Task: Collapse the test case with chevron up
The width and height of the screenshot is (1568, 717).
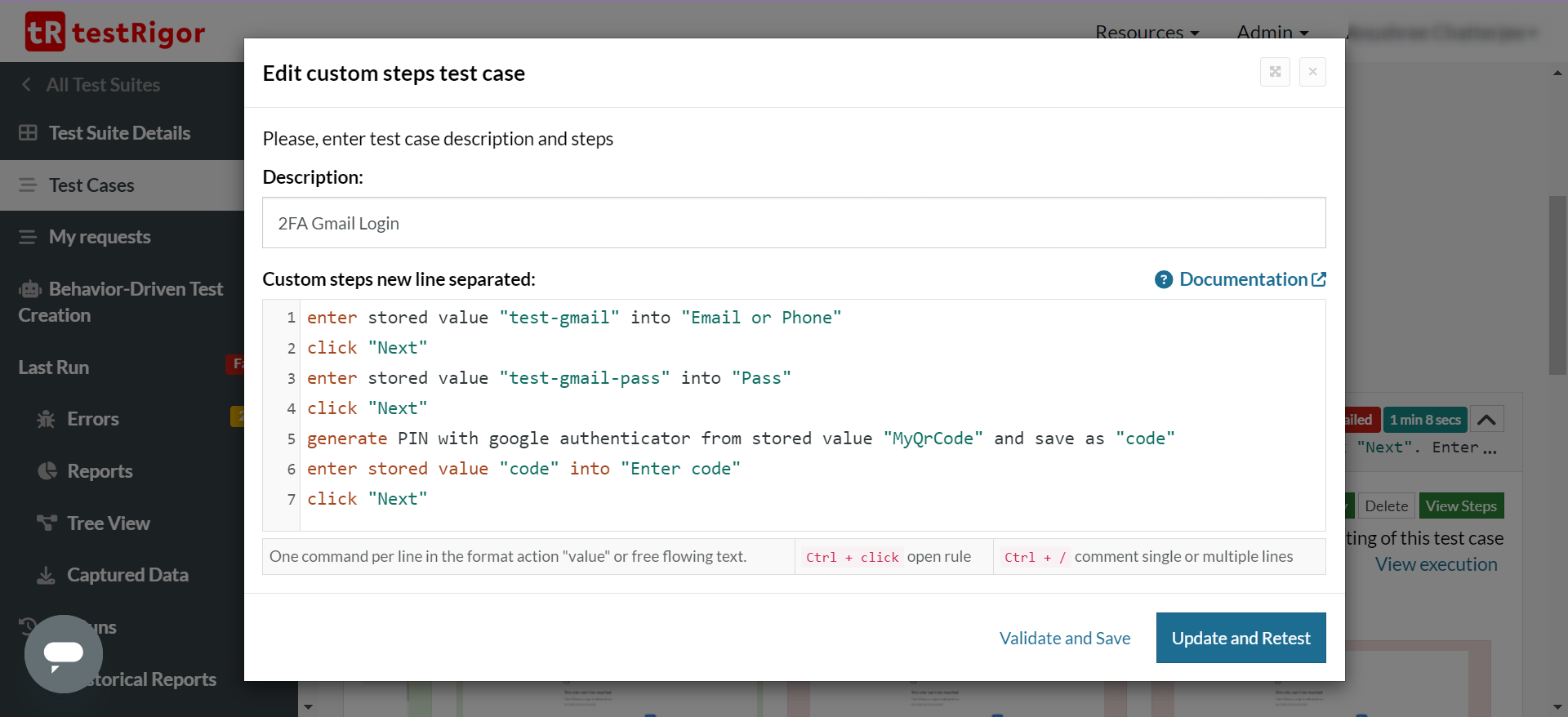Action: click(x=1486, y=420)
